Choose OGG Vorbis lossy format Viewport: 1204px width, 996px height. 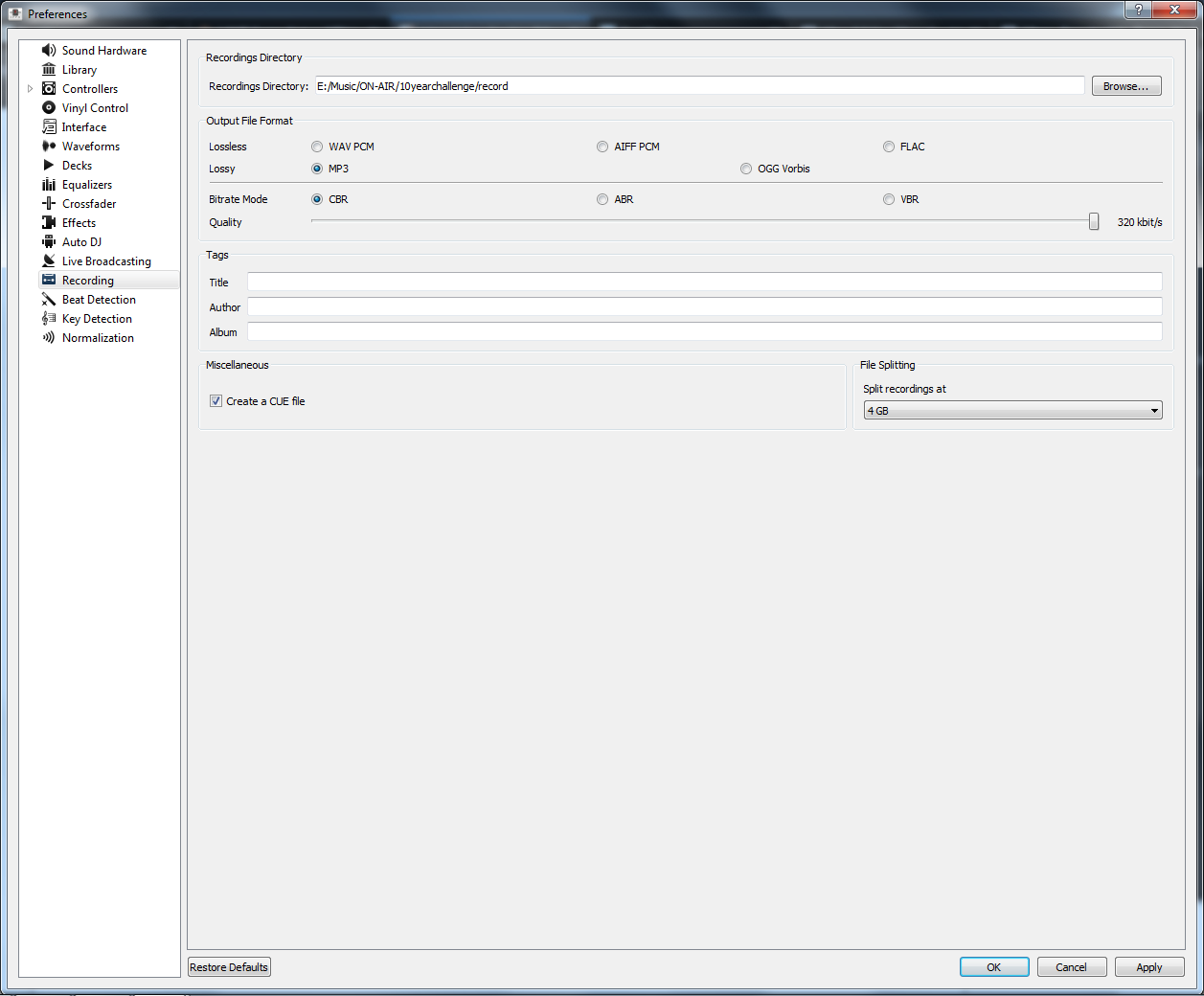(x=746, y=170)
